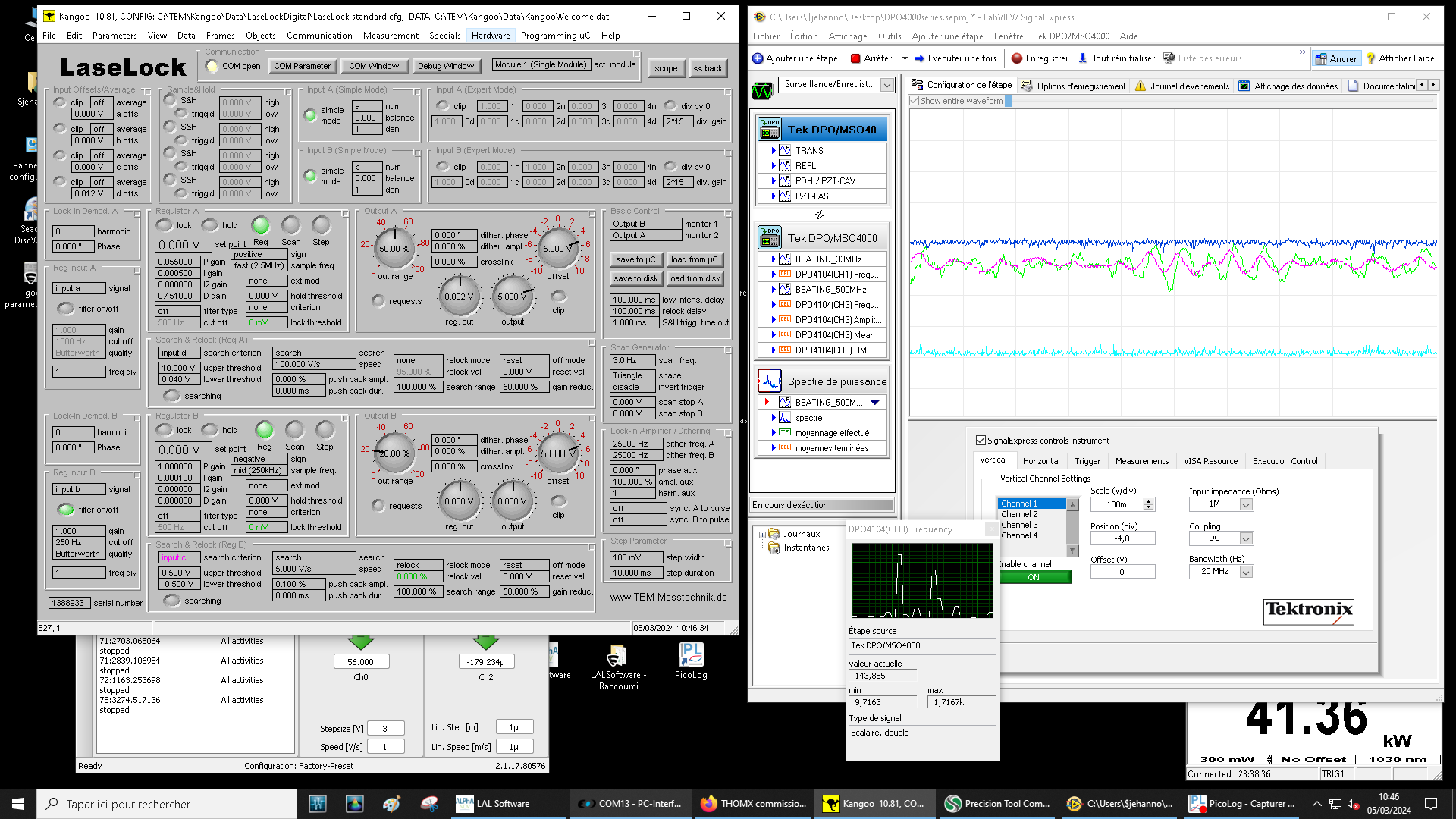This screenshot has width=1456, height=819.
Task: Click Exécuter une fois run arrow
Action: (x=919, y=58)
